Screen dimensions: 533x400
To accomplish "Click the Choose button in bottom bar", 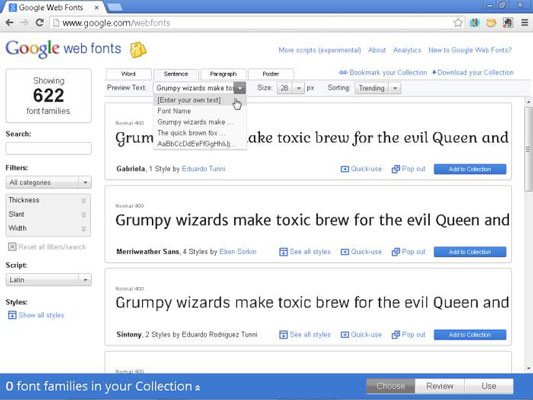I will (391, 386).
